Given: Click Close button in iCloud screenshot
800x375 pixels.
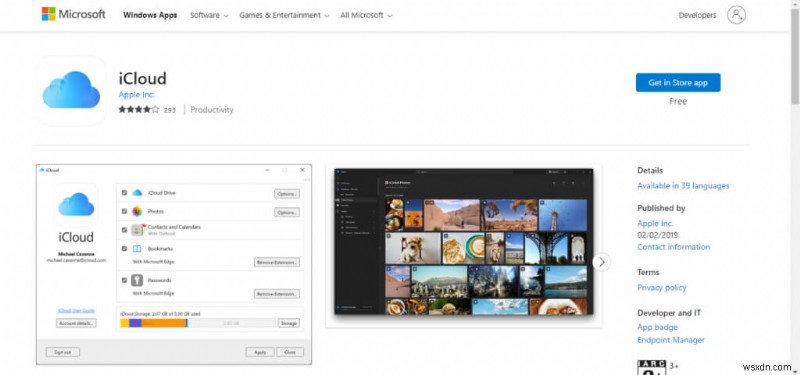Looking at the screenshot, I should [x=290, y=352].
